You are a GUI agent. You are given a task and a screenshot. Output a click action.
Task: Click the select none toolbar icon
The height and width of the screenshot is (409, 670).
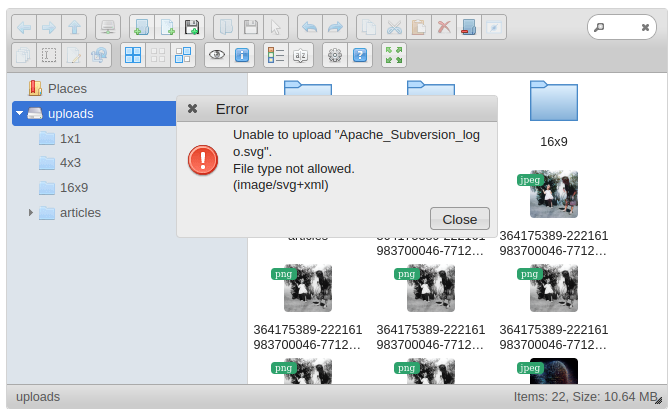coord(158,55)
